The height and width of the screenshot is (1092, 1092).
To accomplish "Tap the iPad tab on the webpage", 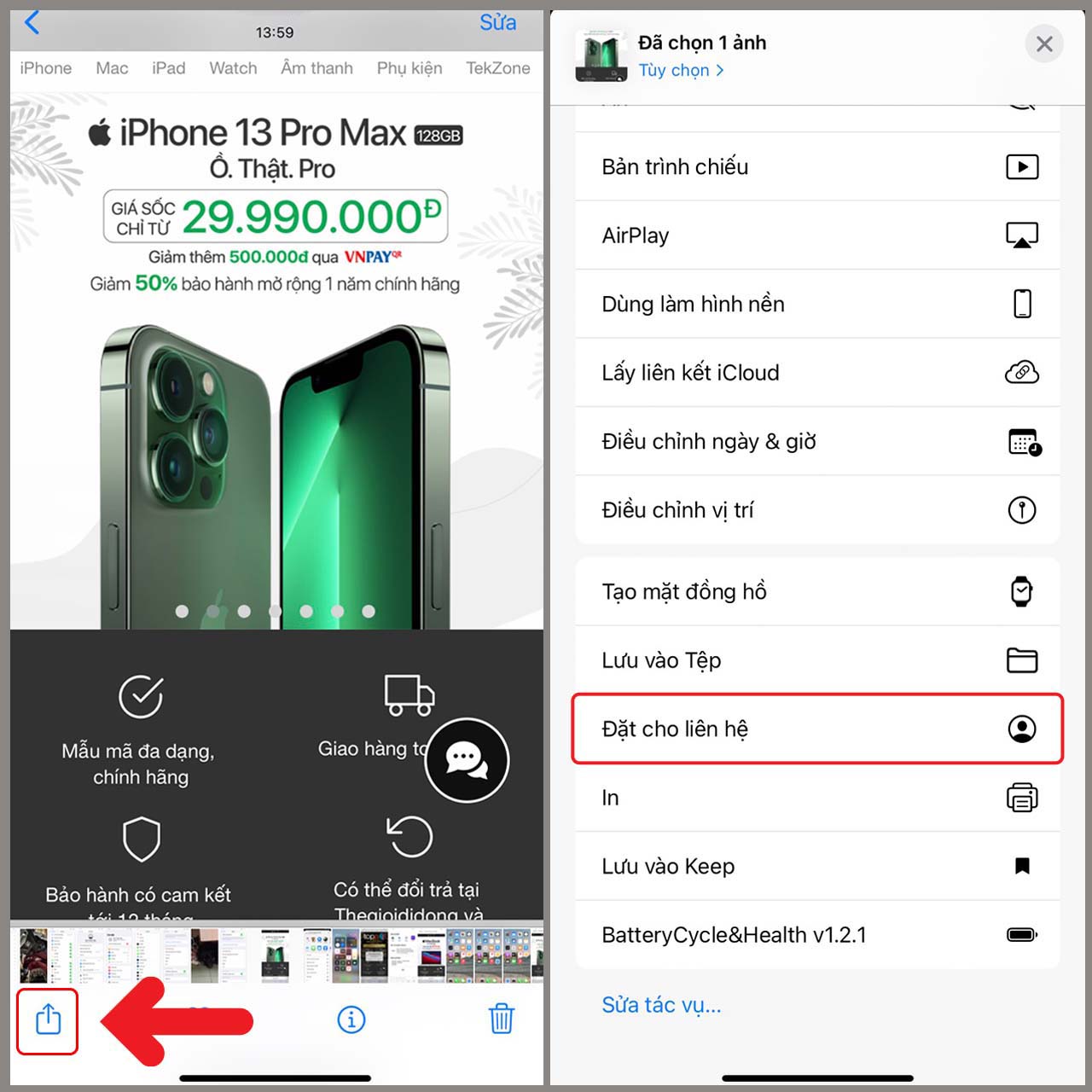I will (x=168, y=68).
